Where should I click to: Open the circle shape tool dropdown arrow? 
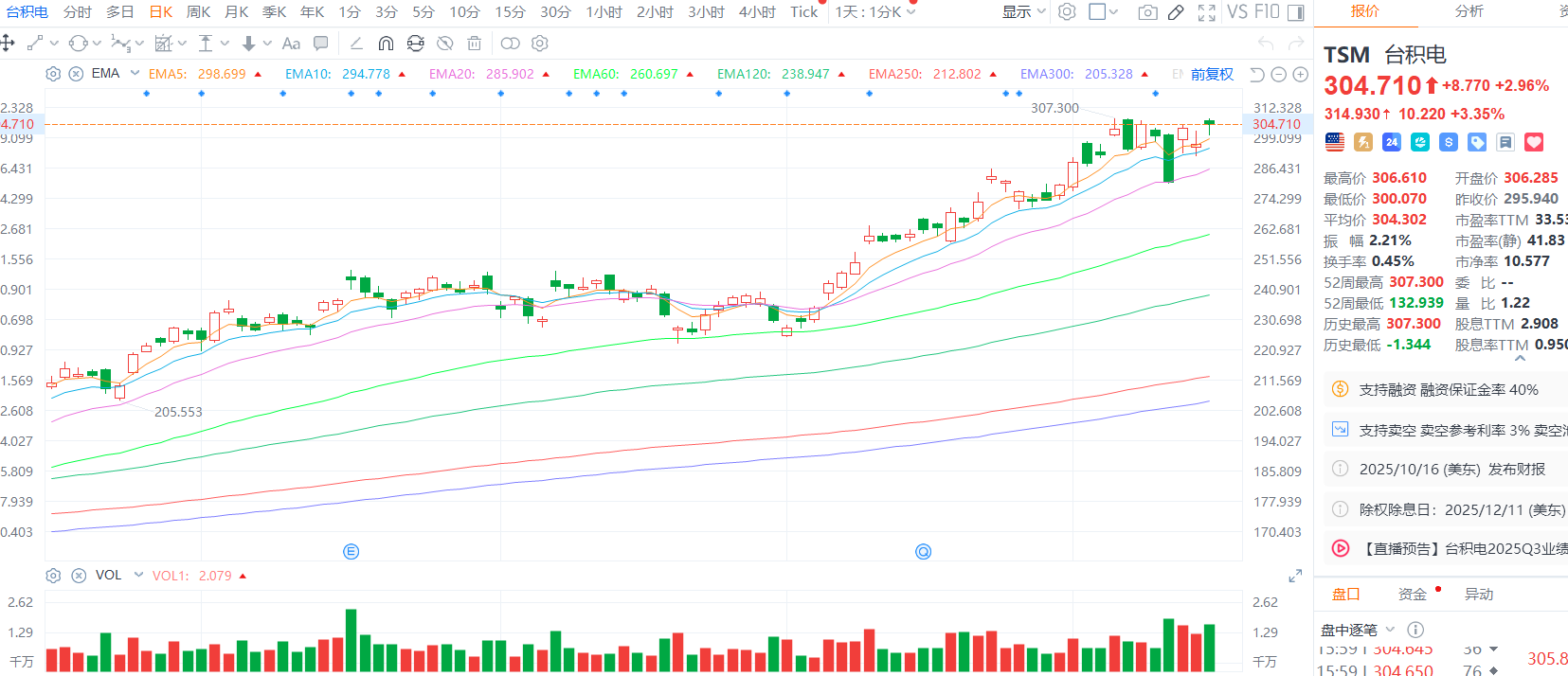[x=97, y=43]
